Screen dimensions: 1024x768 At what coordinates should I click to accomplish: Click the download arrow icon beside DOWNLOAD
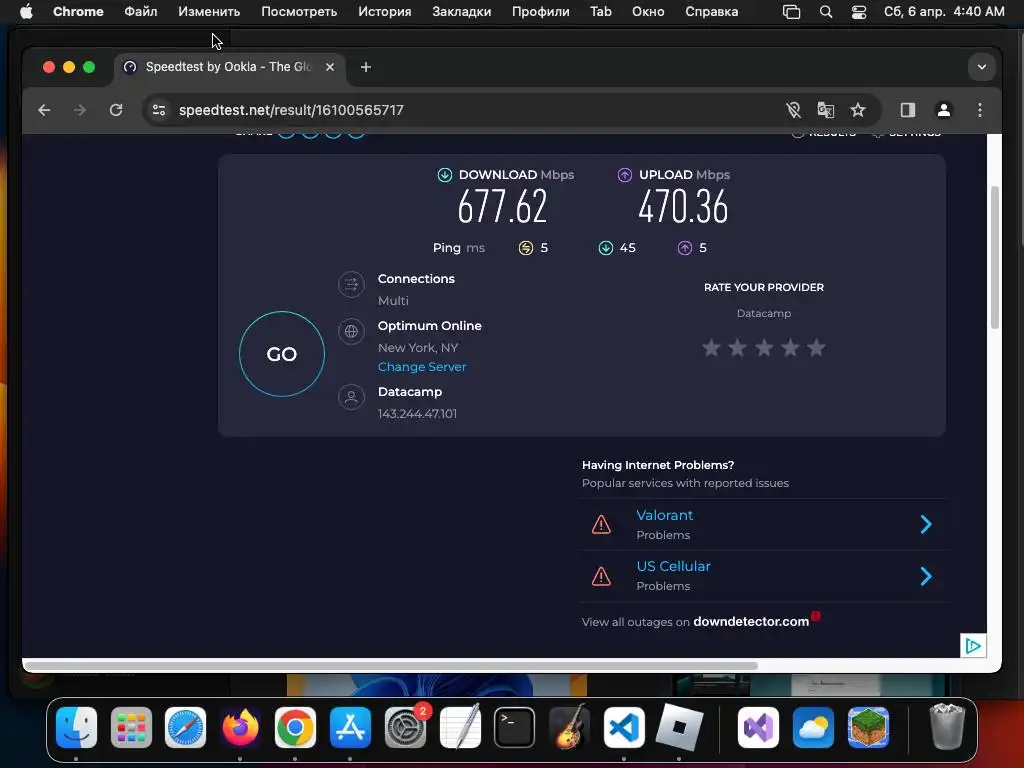click(445, 175)
